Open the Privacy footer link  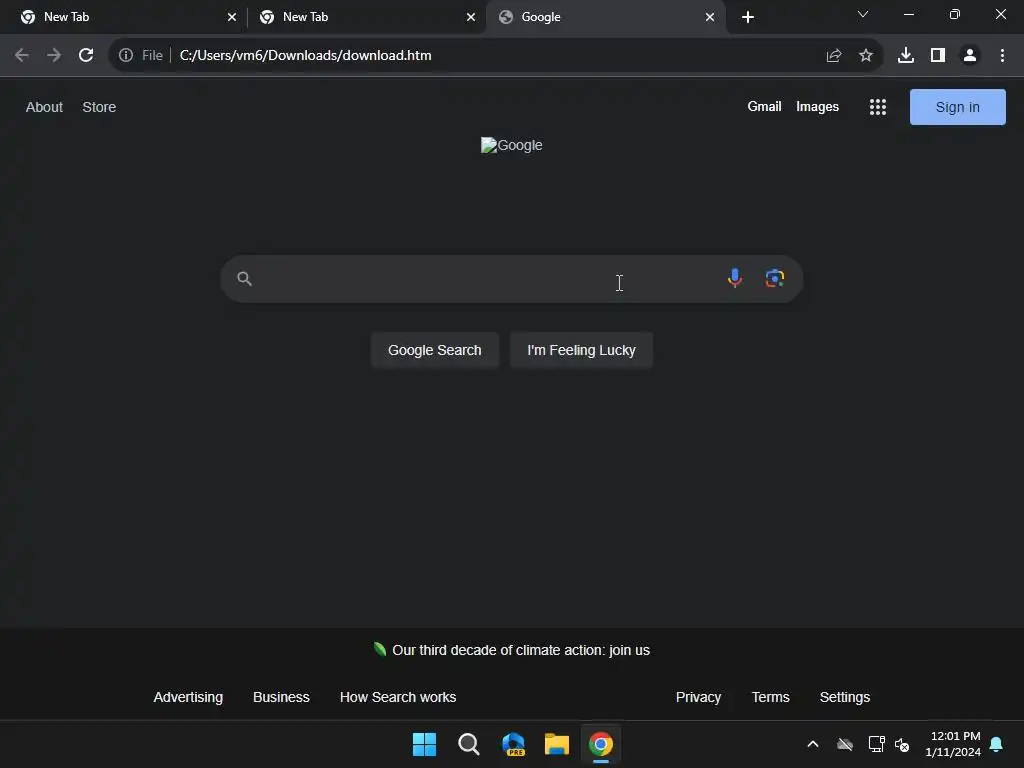point(698,697)
